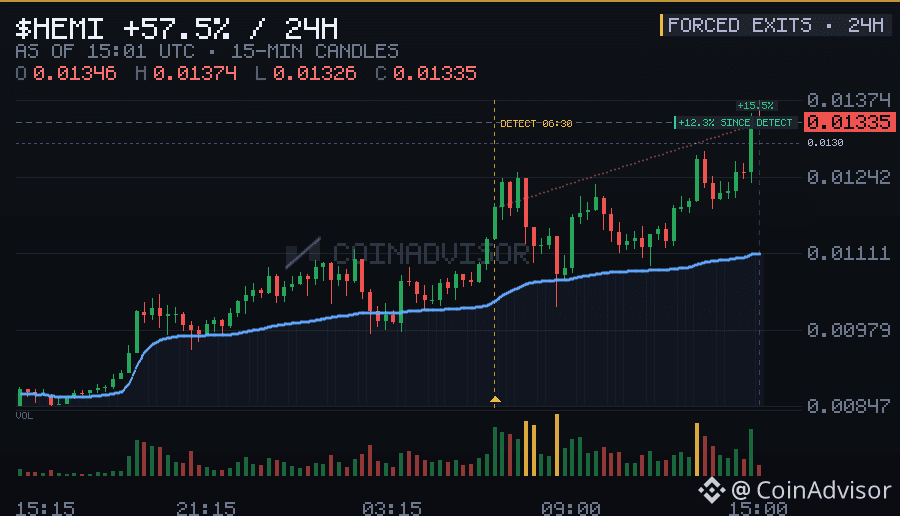Screen dimensions: 900x516
Task: Click the VOL panel label
Action: click(x=24, y=416)
